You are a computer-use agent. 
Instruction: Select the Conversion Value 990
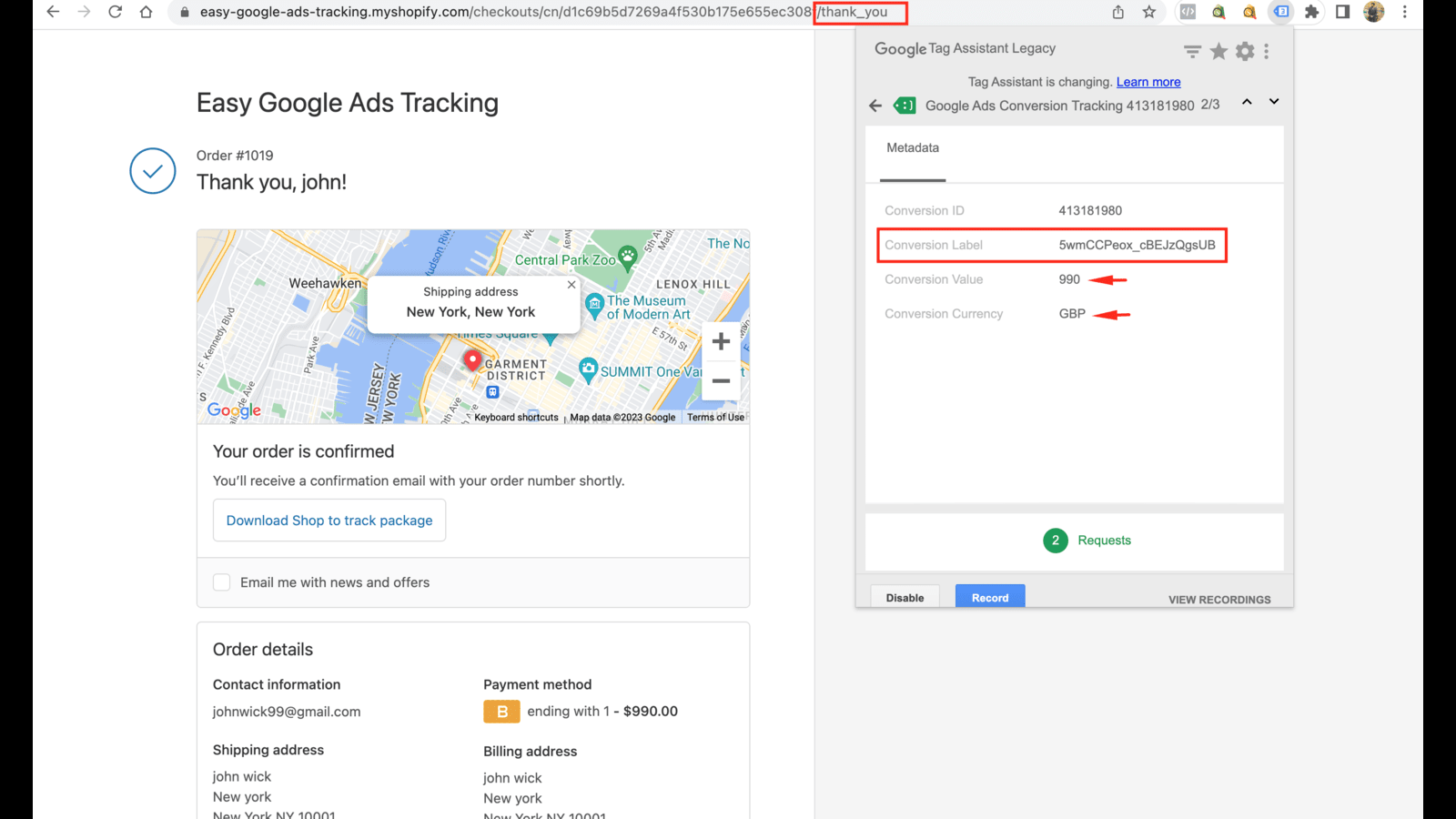(x=1069, y=279)
